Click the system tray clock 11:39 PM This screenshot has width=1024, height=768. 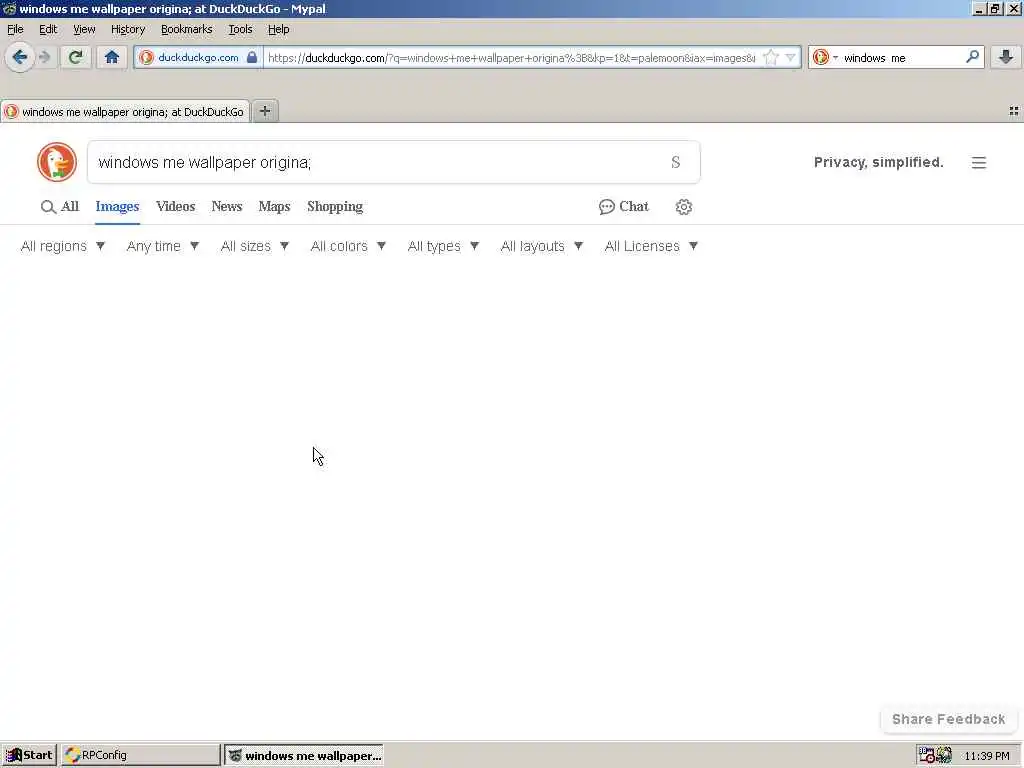(x=987, y=756)
